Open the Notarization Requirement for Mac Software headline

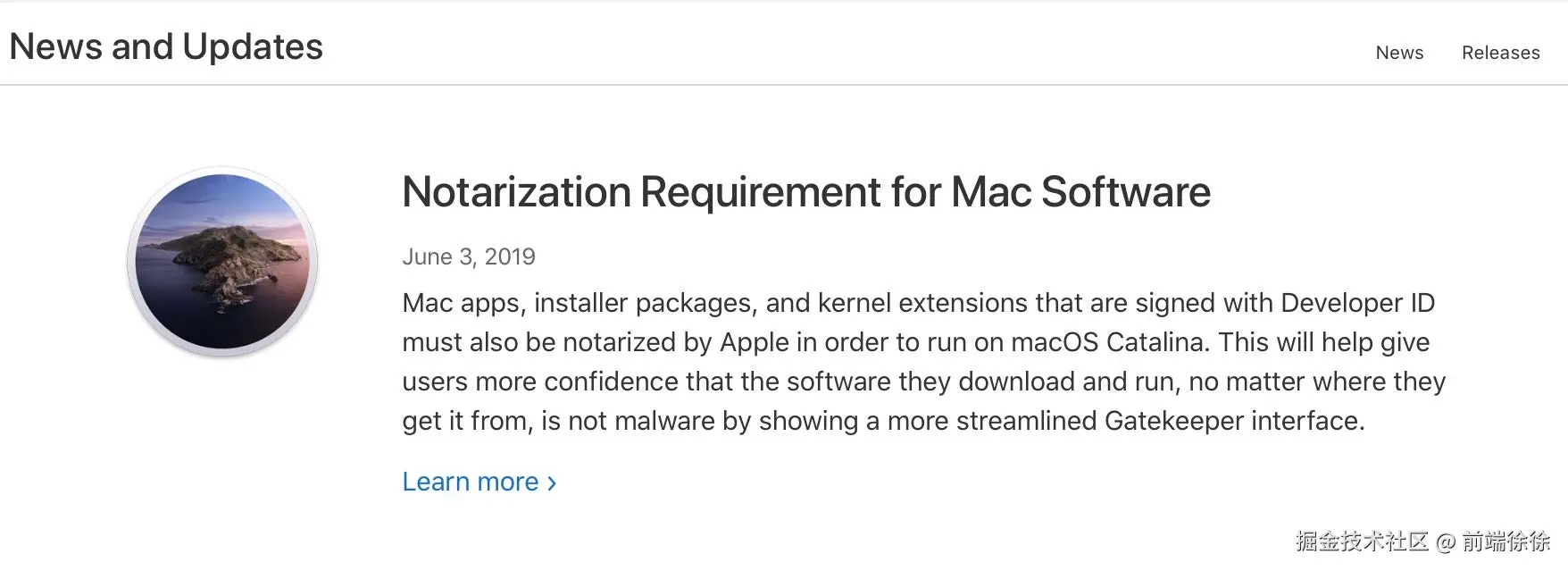click(805, 192)
